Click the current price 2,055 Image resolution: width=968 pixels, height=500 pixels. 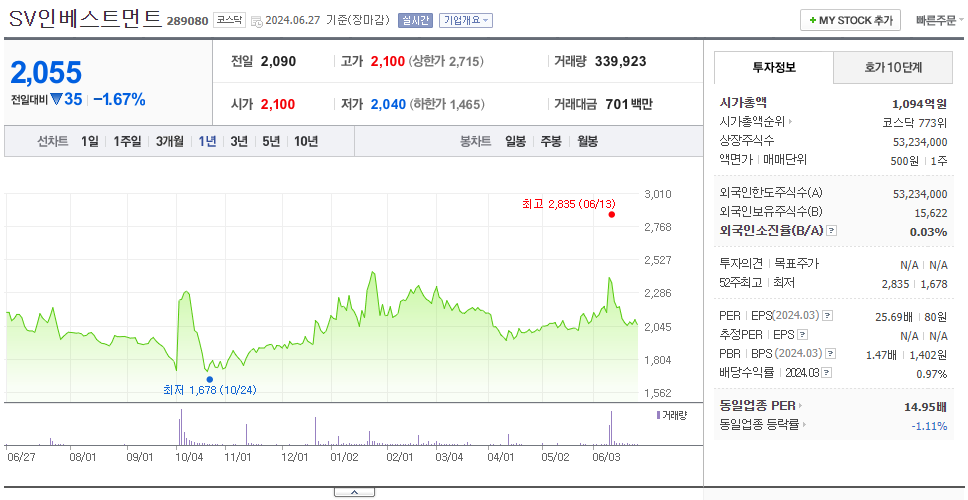tap(46, 73)
